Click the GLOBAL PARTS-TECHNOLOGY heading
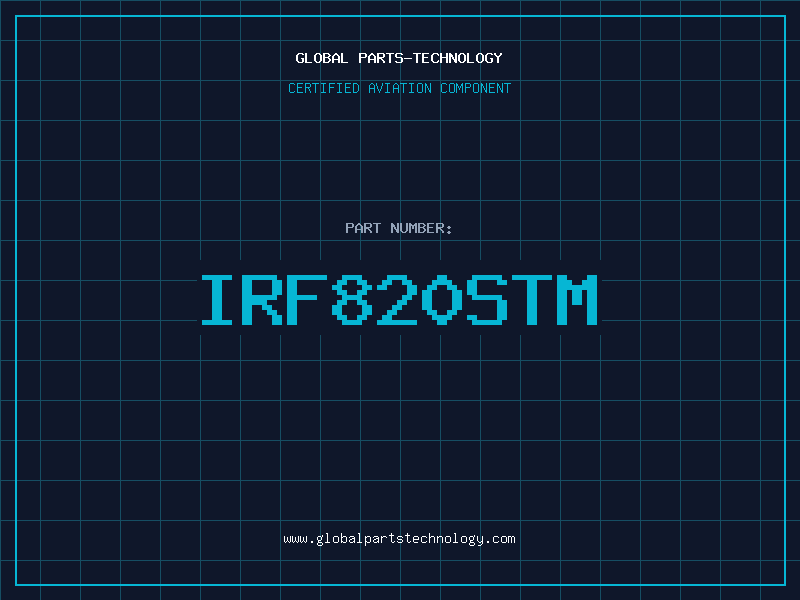This screenshot has height=600, width=800. (399, 58)
